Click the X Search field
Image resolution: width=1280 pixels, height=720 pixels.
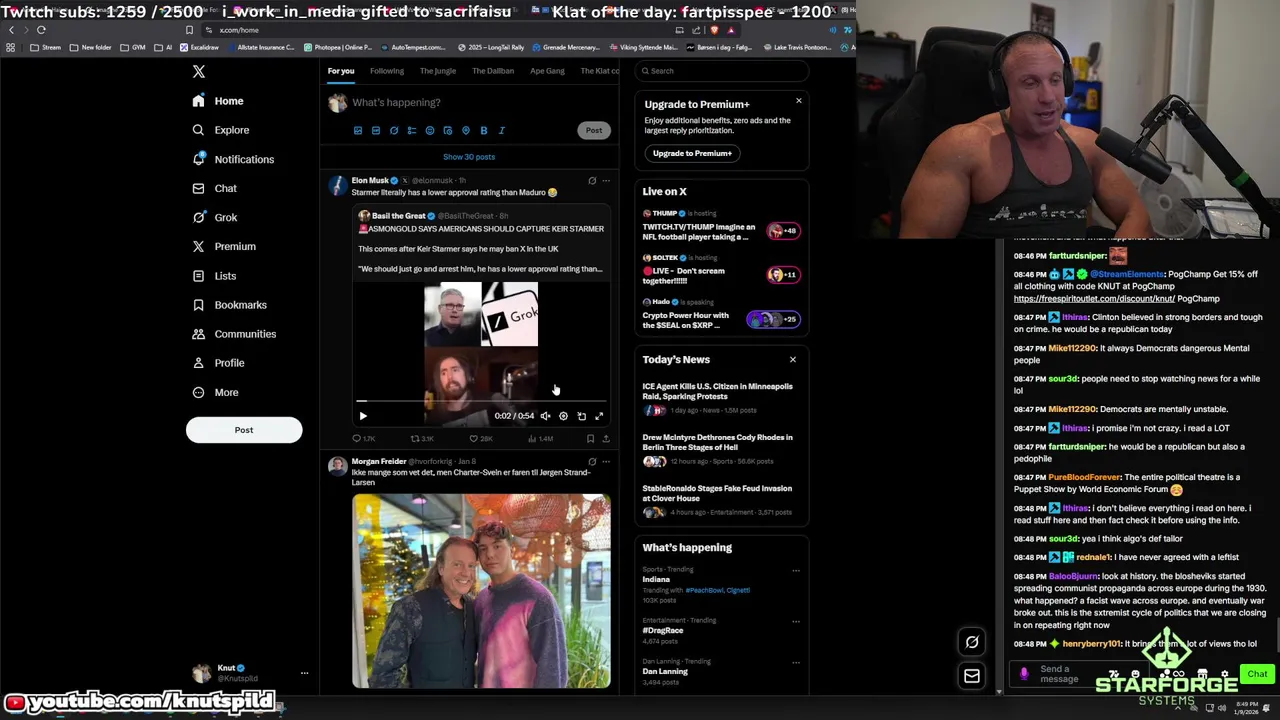point(722,71)
